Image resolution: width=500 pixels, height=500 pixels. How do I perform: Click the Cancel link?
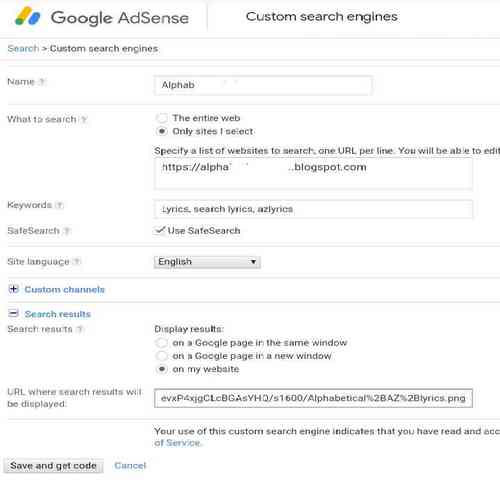[130, 466]
